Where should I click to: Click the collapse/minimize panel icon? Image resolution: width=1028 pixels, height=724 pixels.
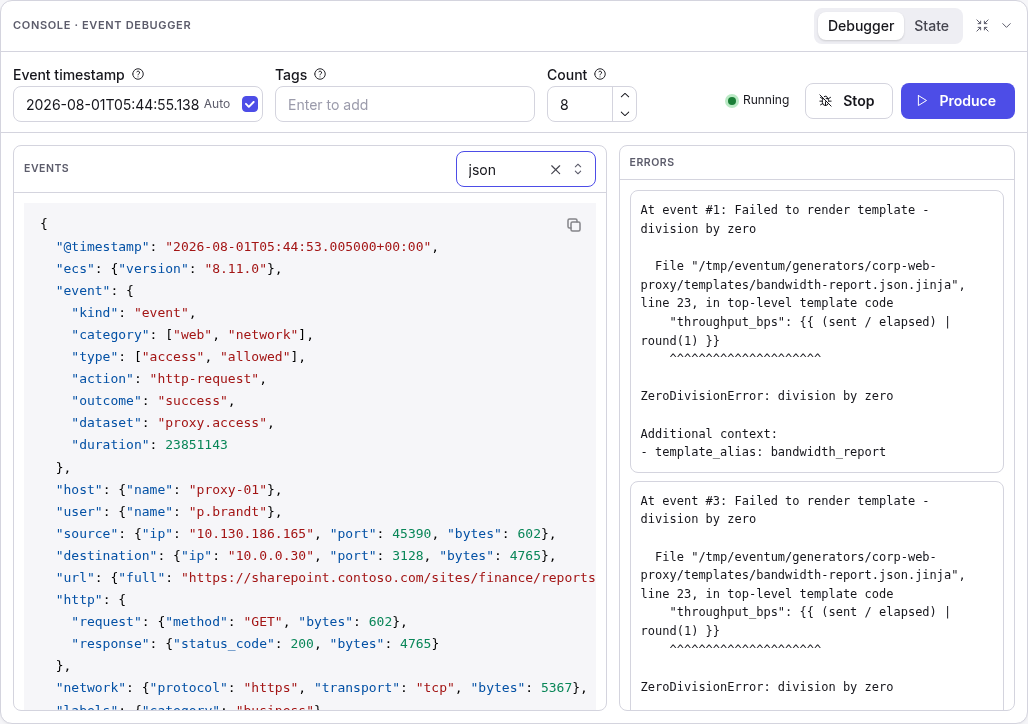point(982,26)
